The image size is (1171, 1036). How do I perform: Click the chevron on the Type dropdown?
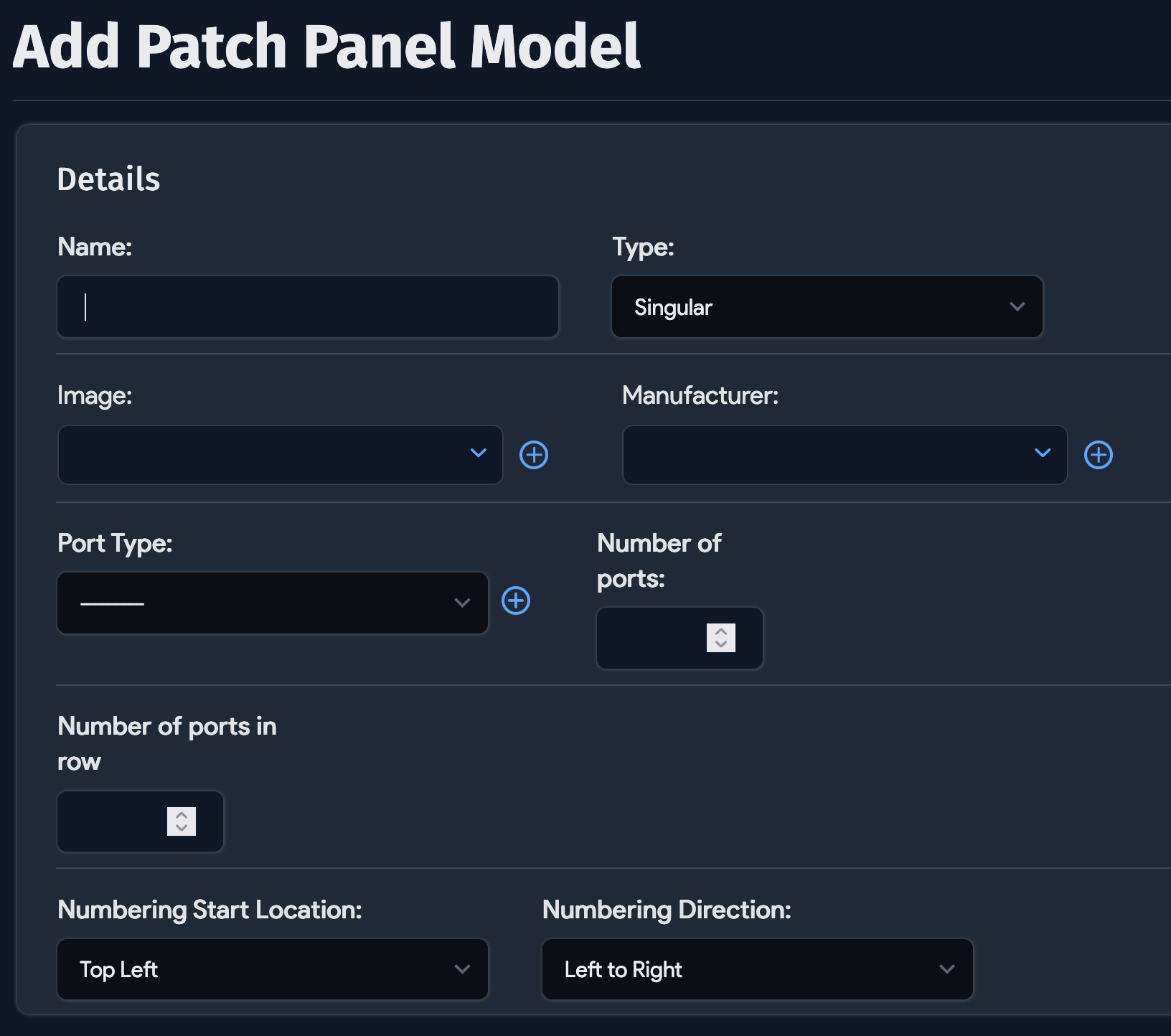click(x=1018, y=307)
